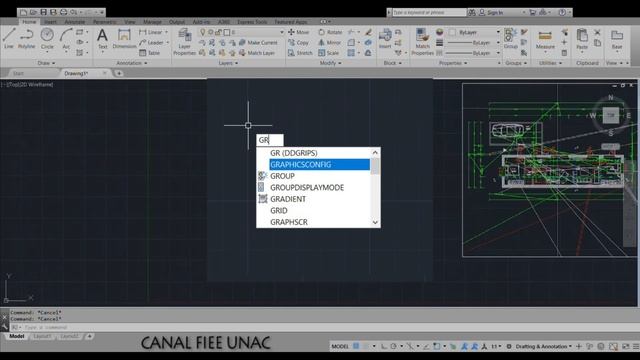Open the Start file tab
This screenshot has height=360, width=640.
pyautogui.click(x=18, y=73)
